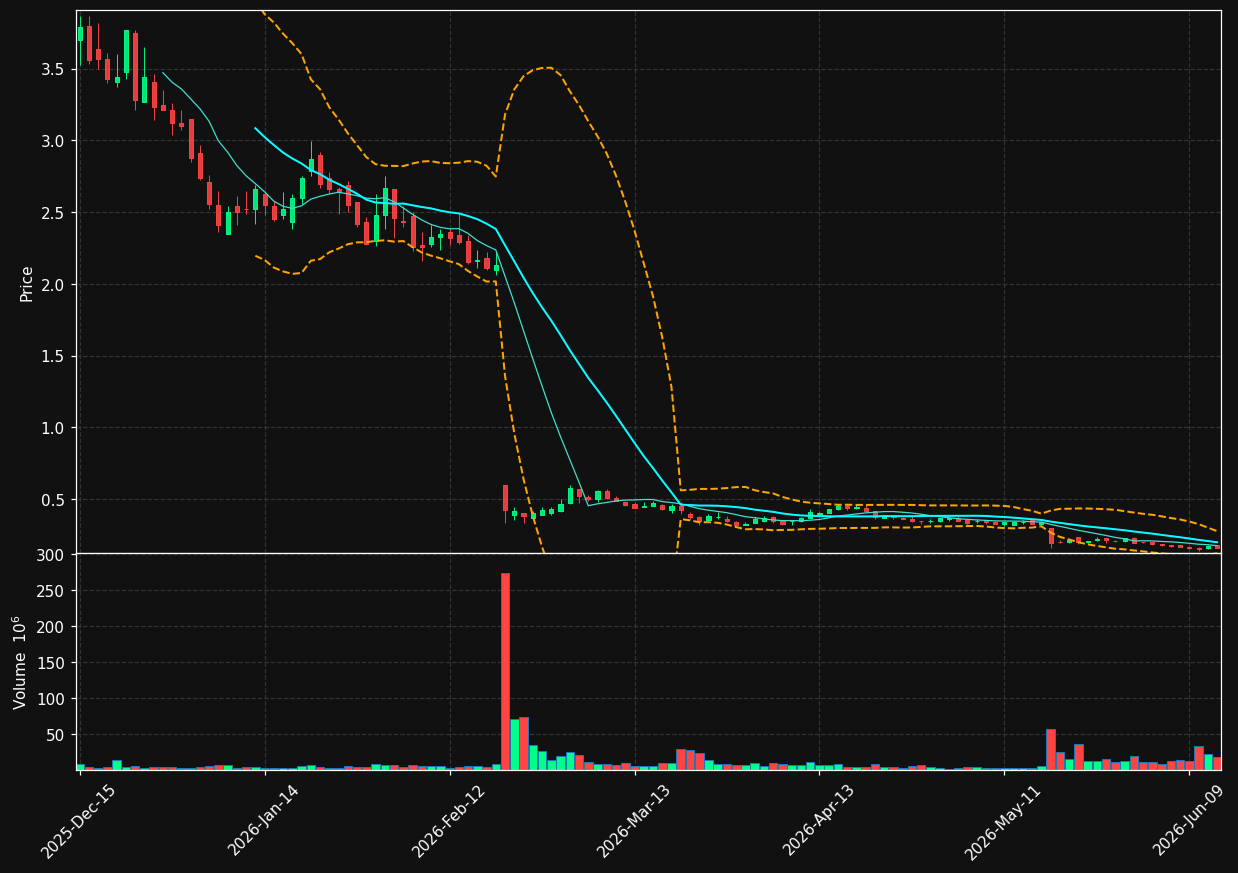Click the 2025-Dec-15 date label

click(x=78, y=821)
